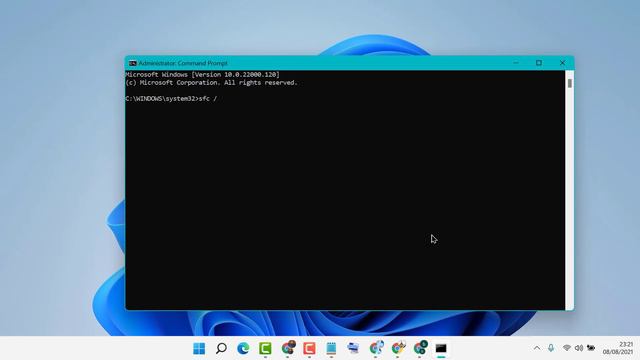Launch Microsoft Edge from taskbar
Image resolution: width=640 pixels, height=360 pixels.
tap(243, 348)
